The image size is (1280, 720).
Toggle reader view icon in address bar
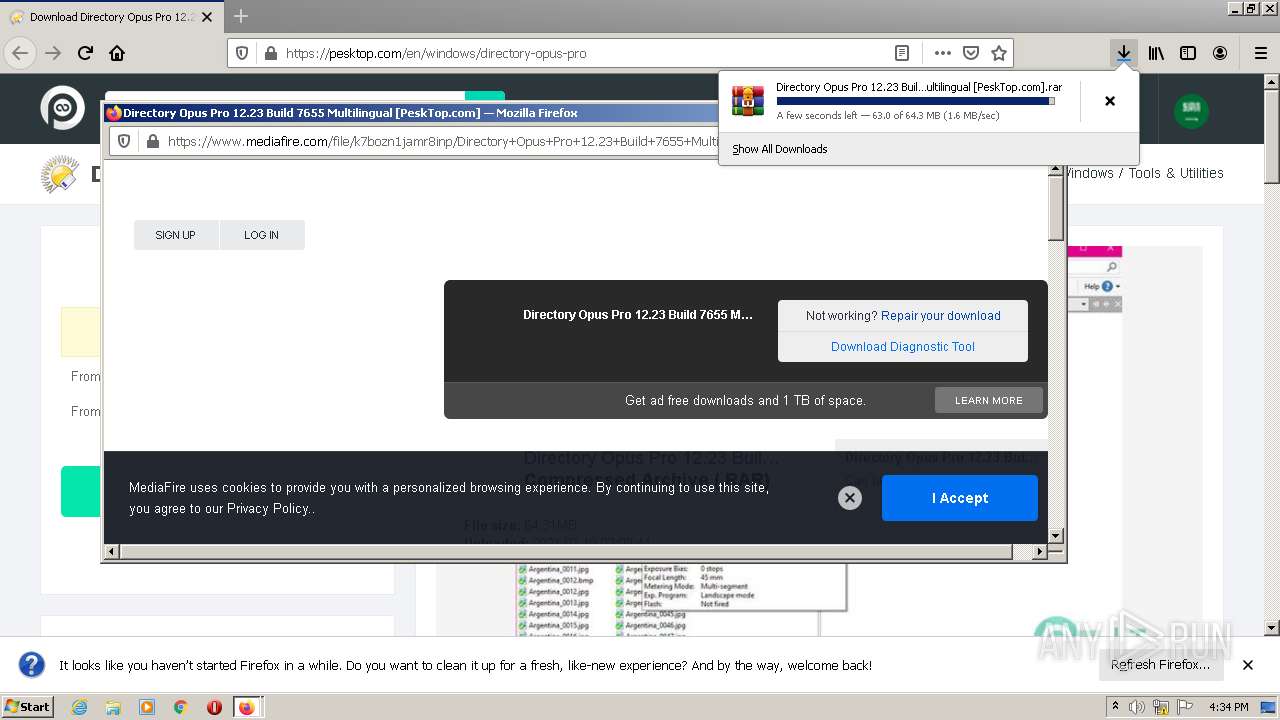pos(901,53)
